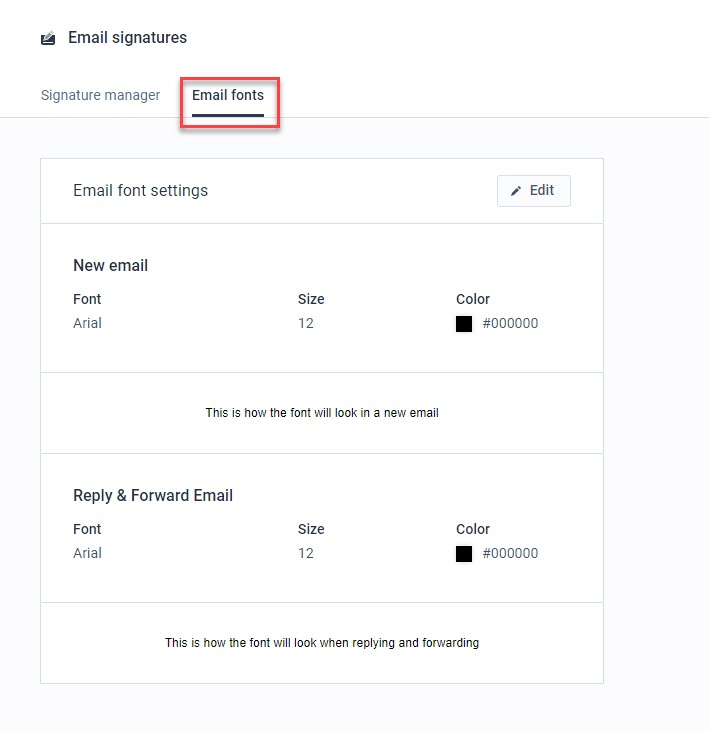
Task: Click #000000 color code under New email
Action: [510, 323]
